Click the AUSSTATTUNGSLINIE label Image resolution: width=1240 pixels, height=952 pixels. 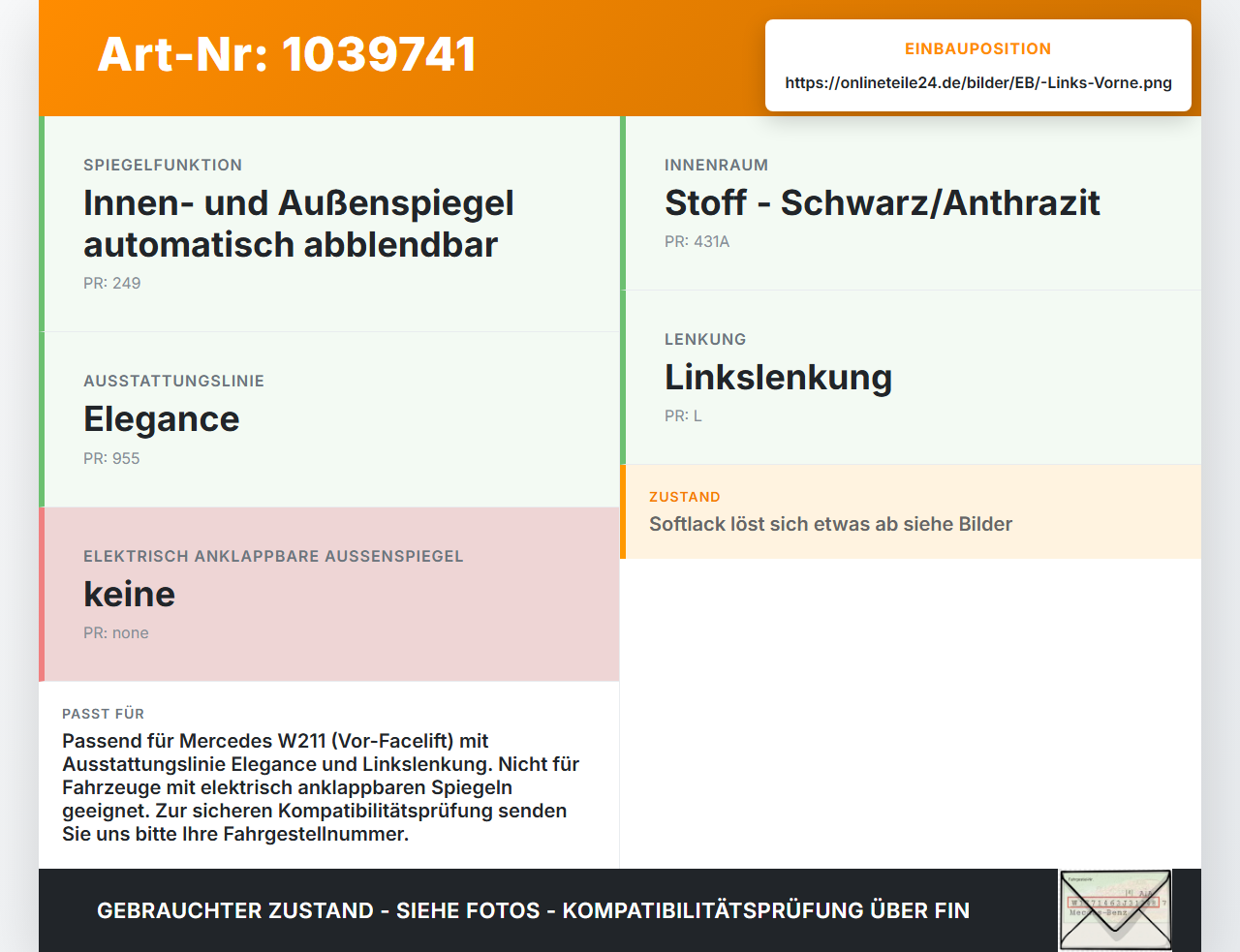point(173,381)
